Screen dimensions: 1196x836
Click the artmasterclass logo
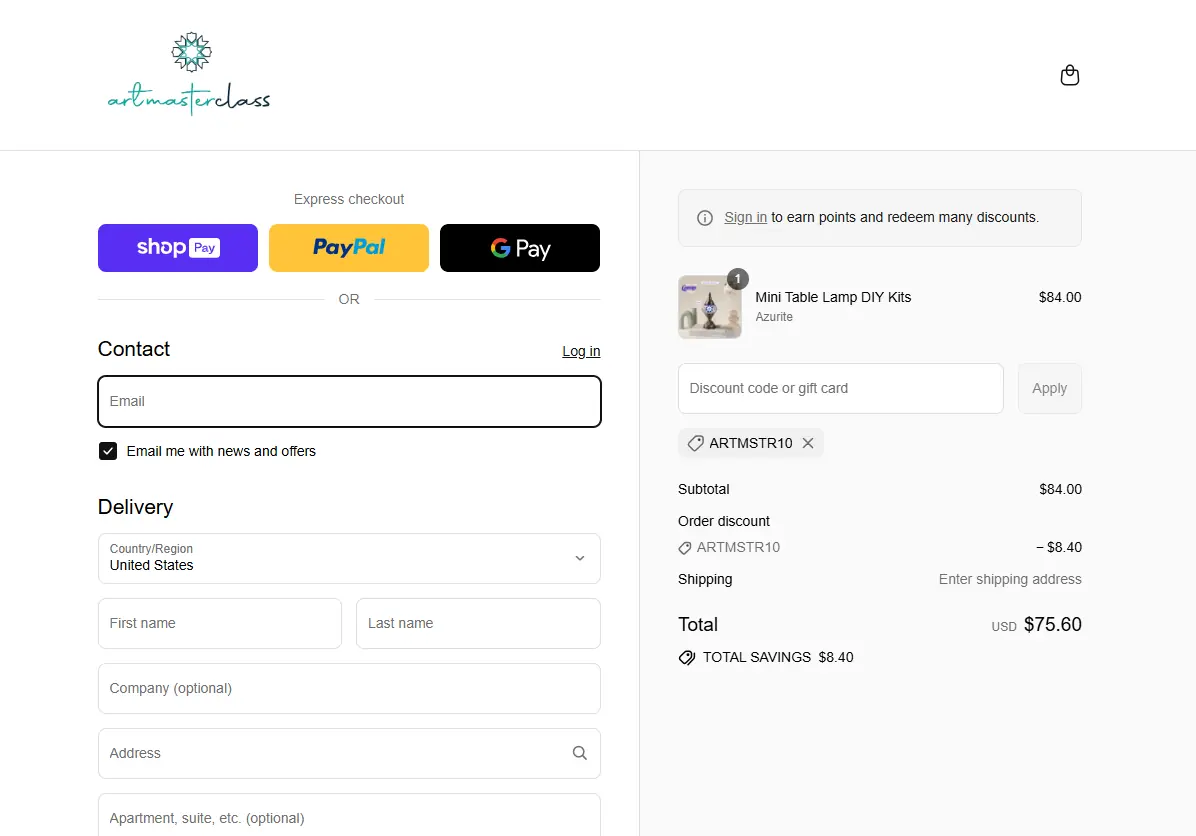[x=189, y=75]
